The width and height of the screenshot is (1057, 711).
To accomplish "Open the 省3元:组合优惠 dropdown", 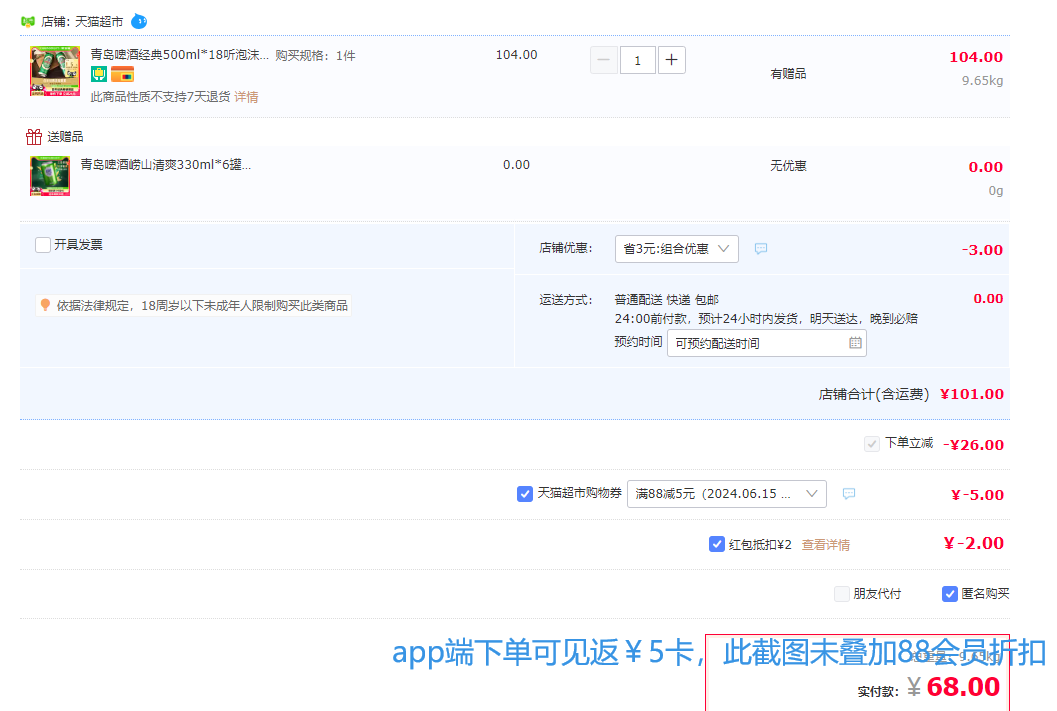I will (676, 249).
